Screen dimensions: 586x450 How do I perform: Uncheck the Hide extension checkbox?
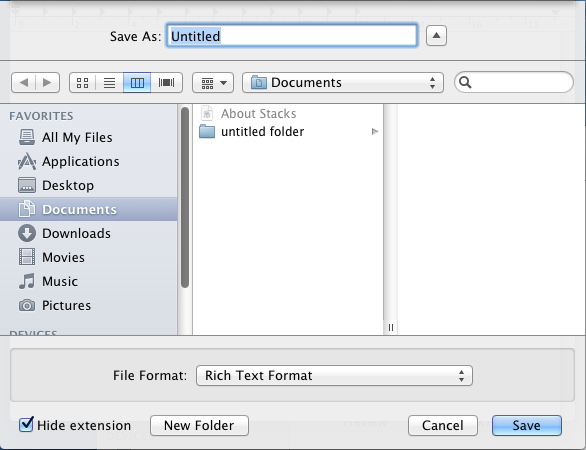click(26, 425)
